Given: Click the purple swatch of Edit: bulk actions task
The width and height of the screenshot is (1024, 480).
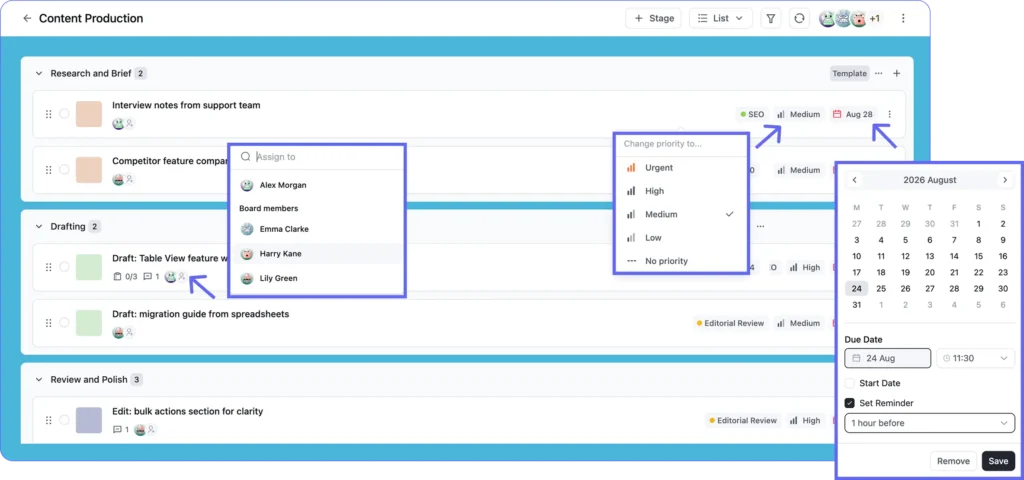Looking at the screenshot, I should click(89, 420).
